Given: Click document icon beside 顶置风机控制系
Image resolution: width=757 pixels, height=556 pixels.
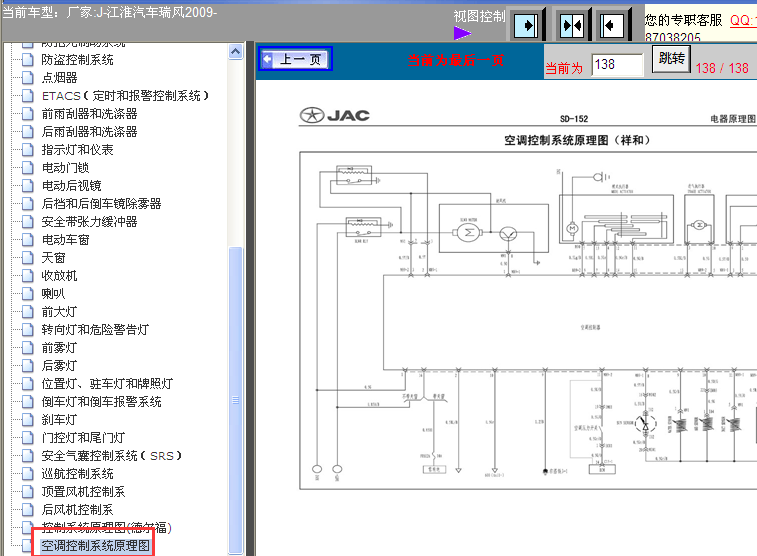Looking at the screenshot, I should point(28,492).
